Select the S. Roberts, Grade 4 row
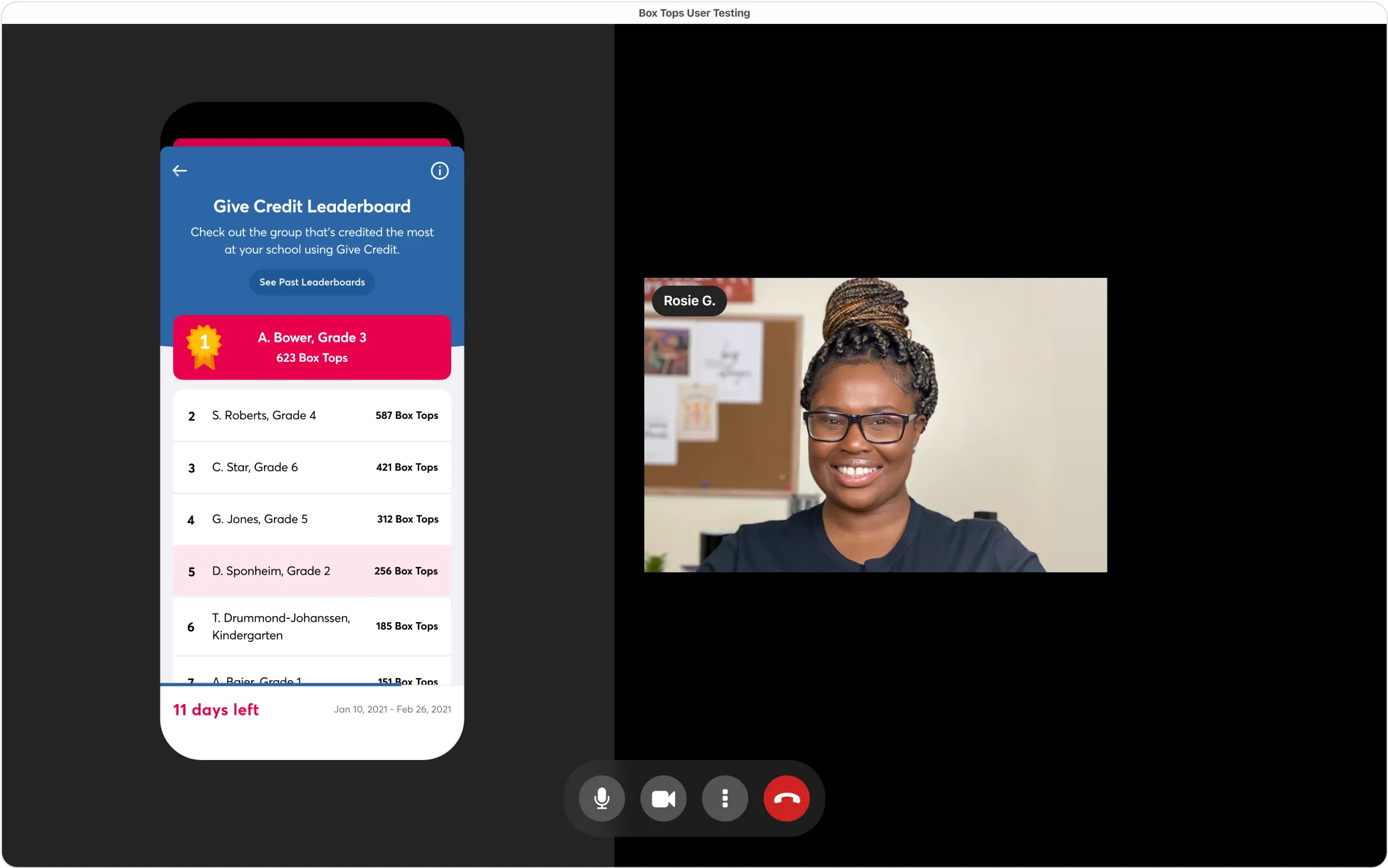The height and width of the screenshot is (868, 1388). 312,416
